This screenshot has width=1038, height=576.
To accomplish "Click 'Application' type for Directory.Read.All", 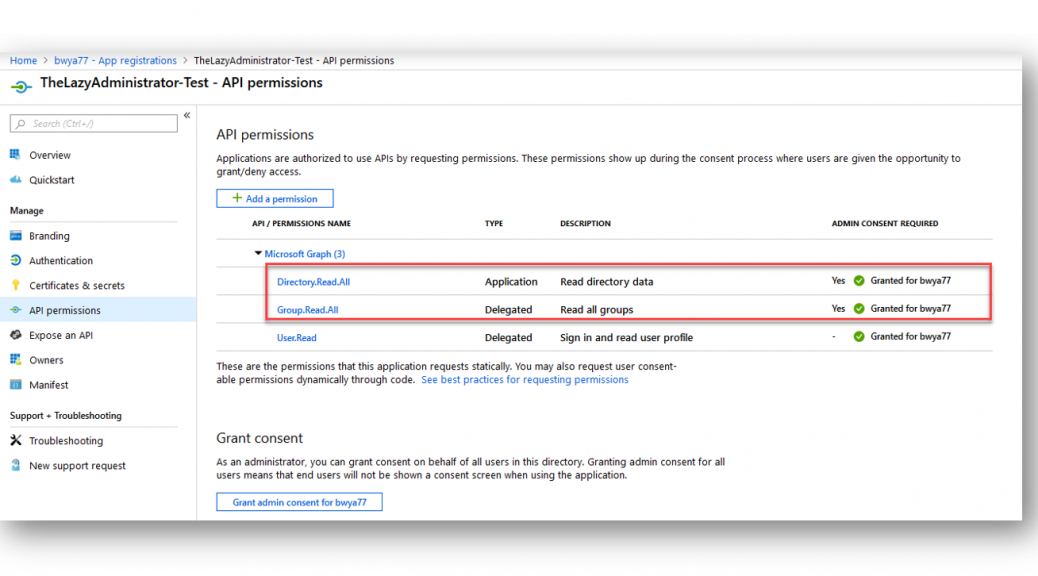I will coord(511,282).
